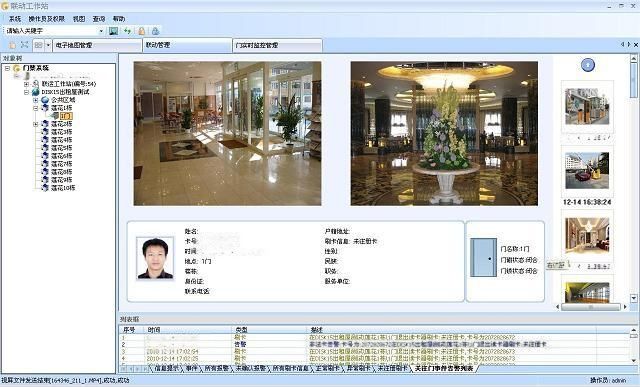Collapse the DISK15出租屋测试 node
Image resolution: width=640 pixels, height=387 pixels.
tap(26, 92)
